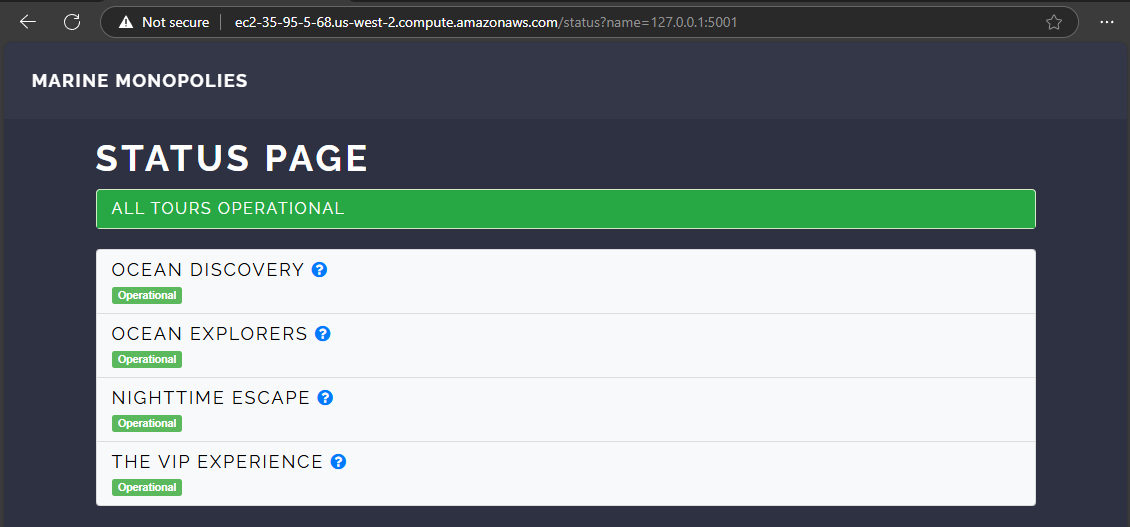This screenshot has height=527, width=1130.
Task: Click the Marine Monopolies brand link
Action: click(140, 81)
